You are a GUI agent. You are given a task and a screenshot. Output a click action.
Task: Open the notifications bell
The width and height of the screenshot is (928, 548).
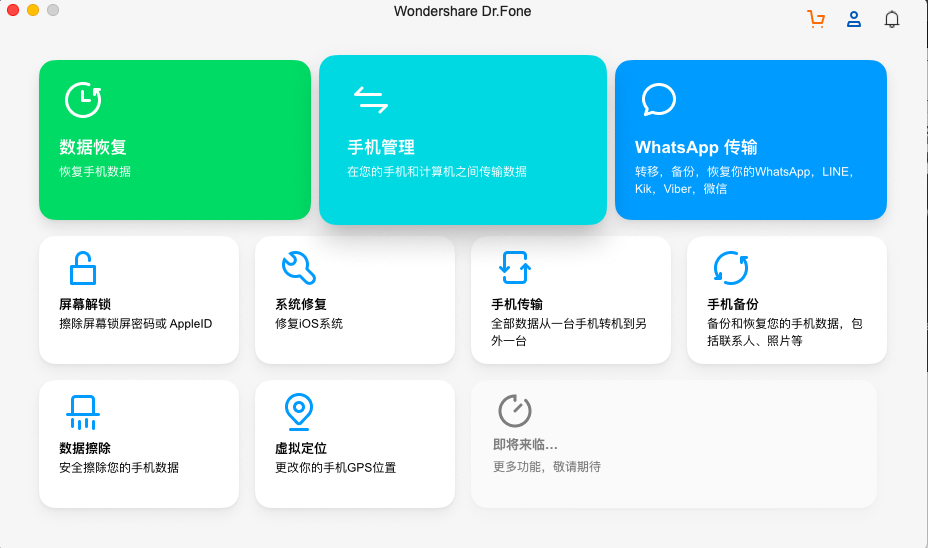point(892,20)
